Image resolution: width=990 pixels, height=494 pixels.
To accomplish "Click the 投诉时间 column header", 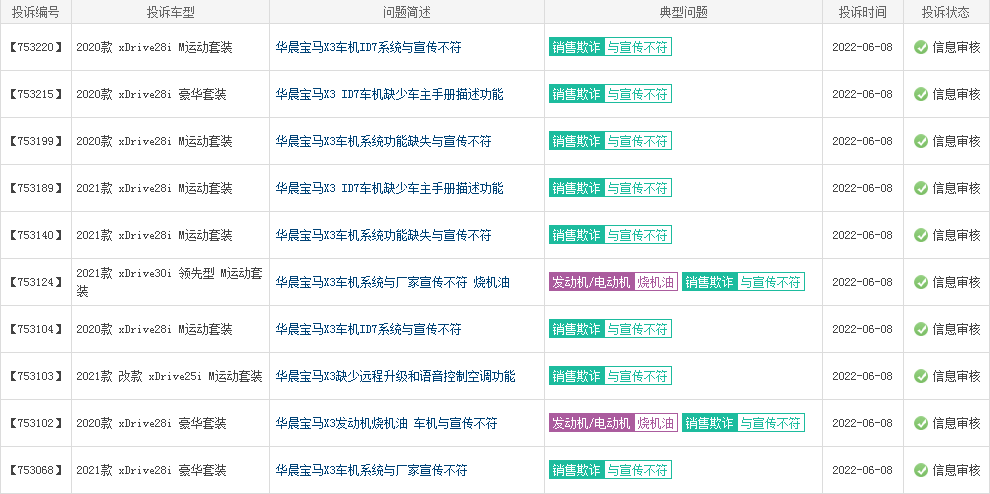I will [x=862, y=12].
